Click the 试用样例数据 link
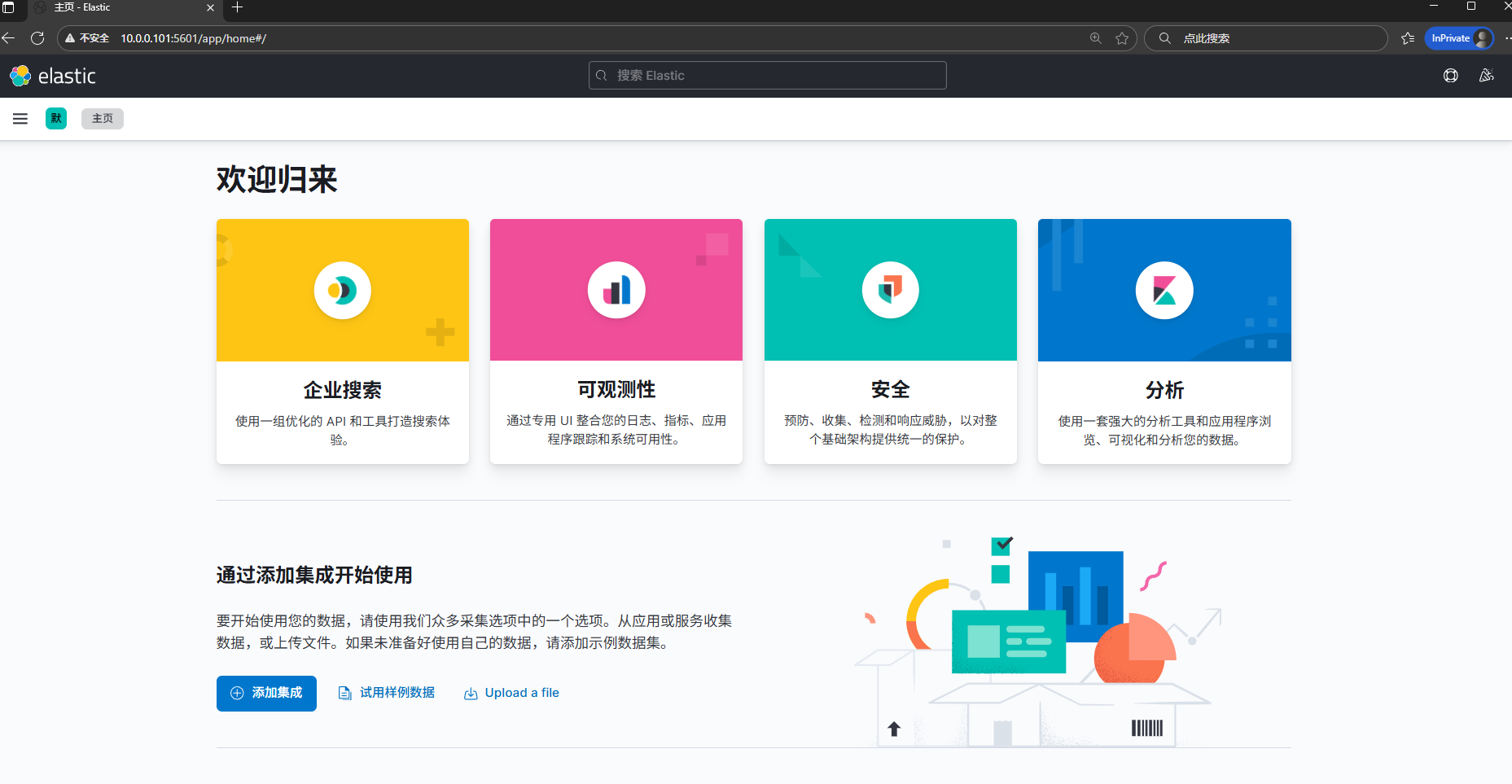 pyautogui.click(x=387, y=693)
